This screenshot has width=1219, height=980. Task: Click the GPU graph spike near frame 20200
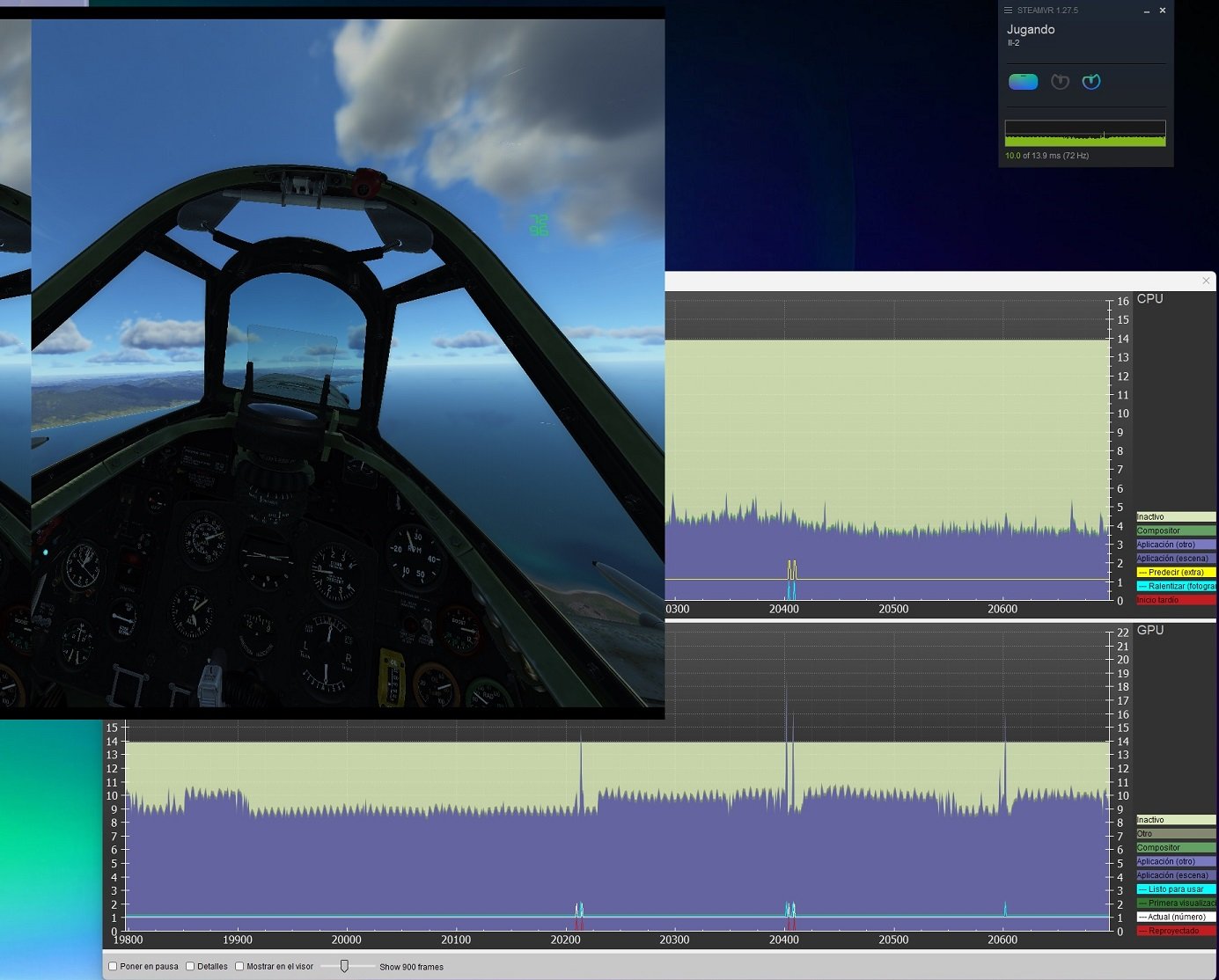(581, 770)
